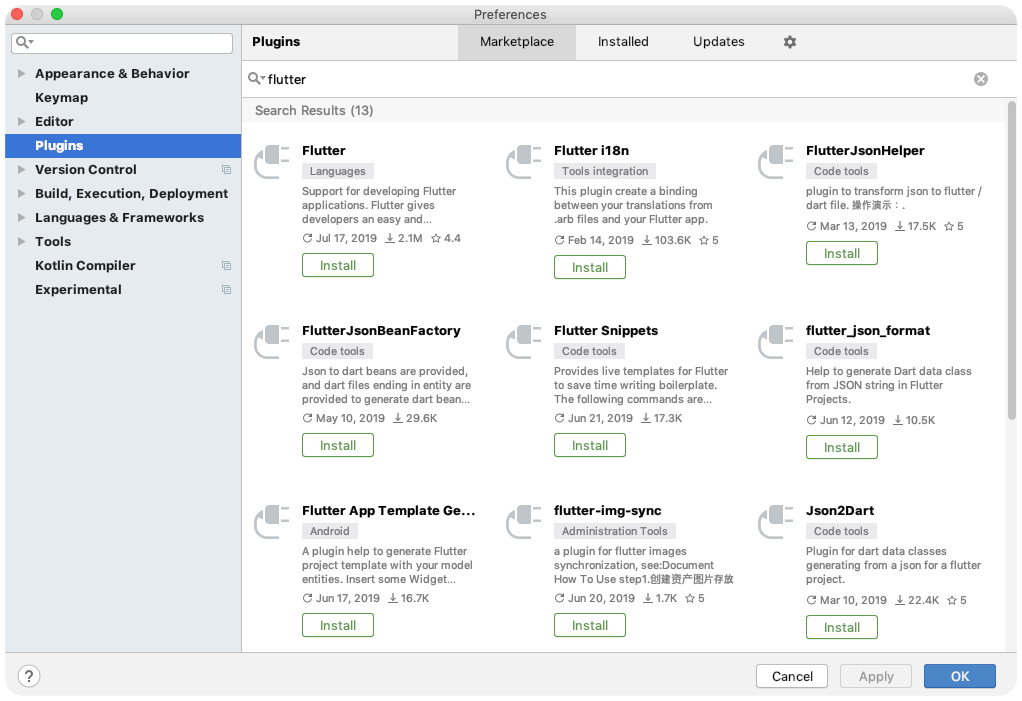Screen dimensions: 1022x701
Task: Open the Flutter plugin title
Action: click(x=324, y=150)
